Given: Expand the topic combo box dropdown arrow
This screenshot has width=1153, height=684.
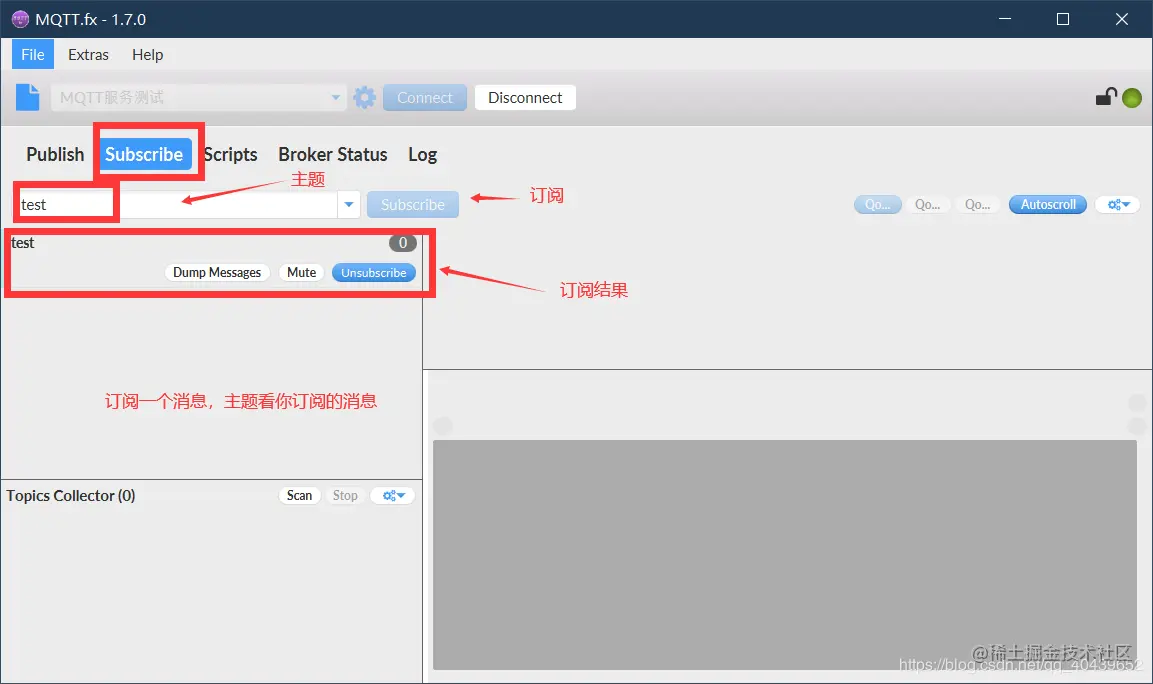Looking at the screenshot, I should tap(349, 204).
